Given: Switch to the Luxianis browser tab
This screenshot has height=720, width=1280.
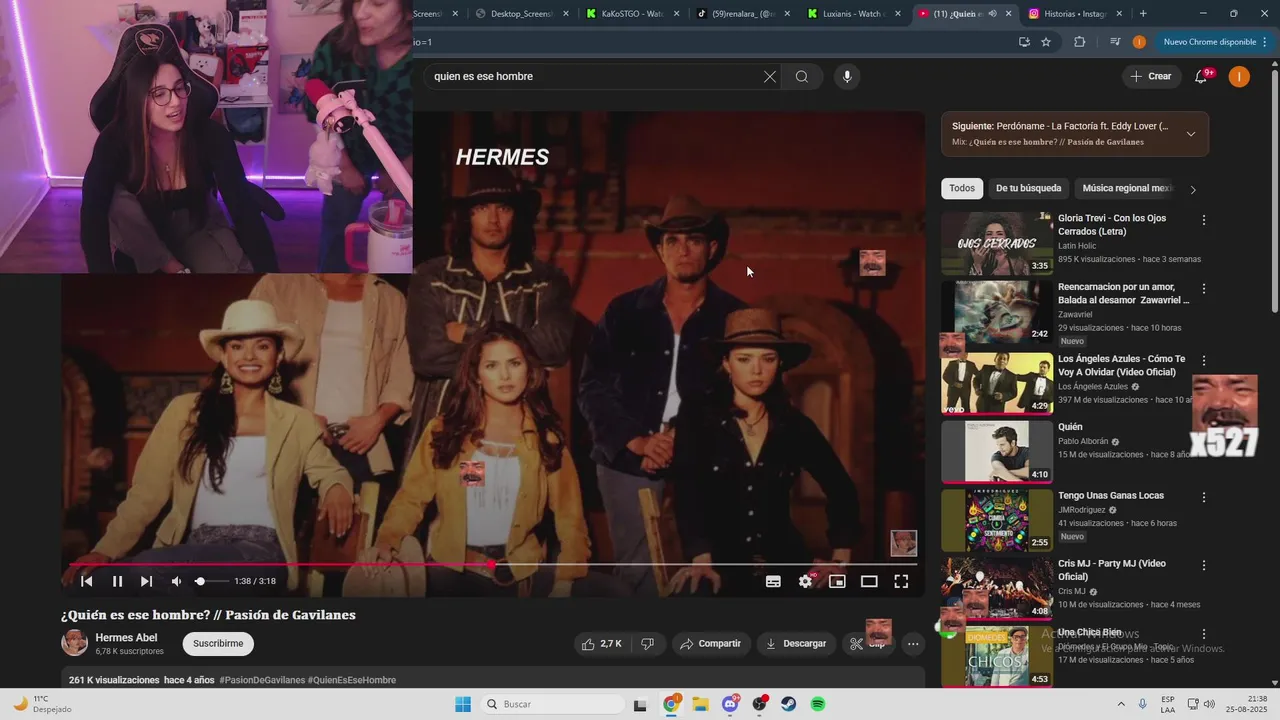Looking at the screenshot, I should click(853, 14).
